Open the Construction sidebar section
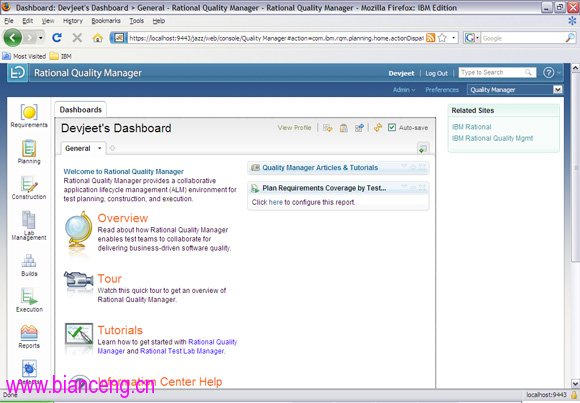Image resolution: width=580 pixels, height=403 pixels. pos(29,188)
